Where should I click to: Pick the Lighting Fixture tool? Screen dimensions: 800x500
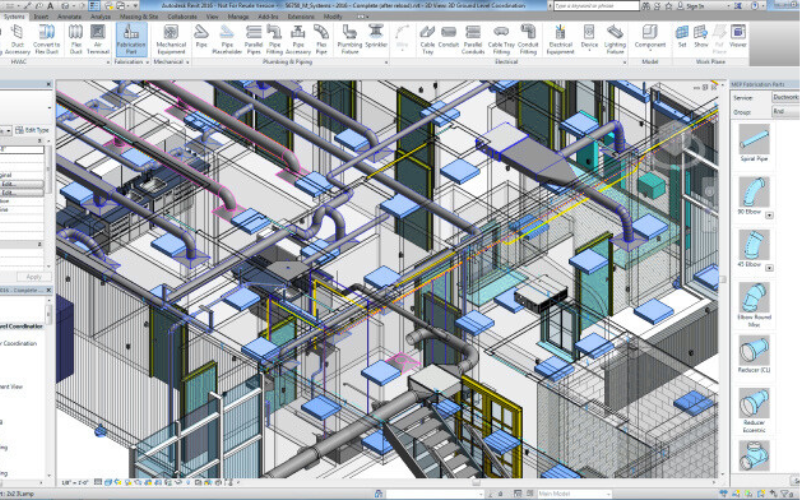pyautogui.click(x=615, y=42)
